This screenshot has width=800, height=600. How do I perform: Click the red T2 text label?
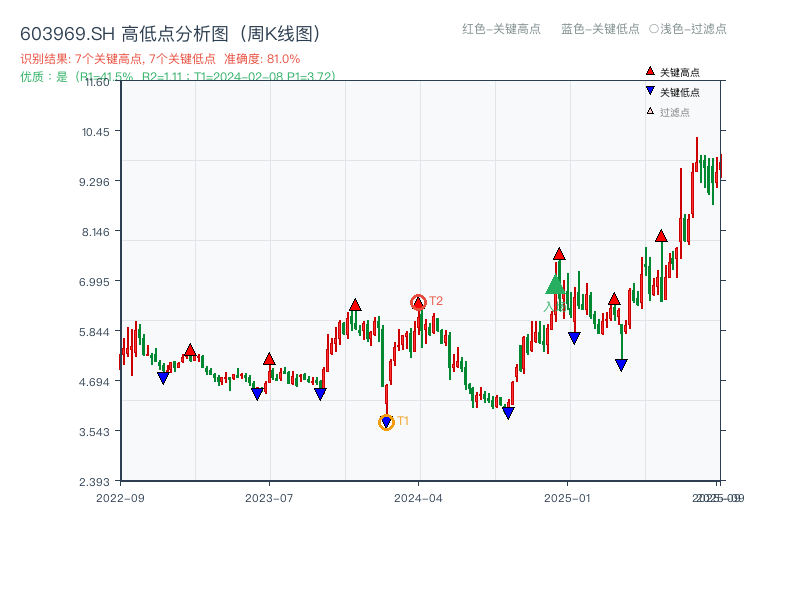coord(436,301)
